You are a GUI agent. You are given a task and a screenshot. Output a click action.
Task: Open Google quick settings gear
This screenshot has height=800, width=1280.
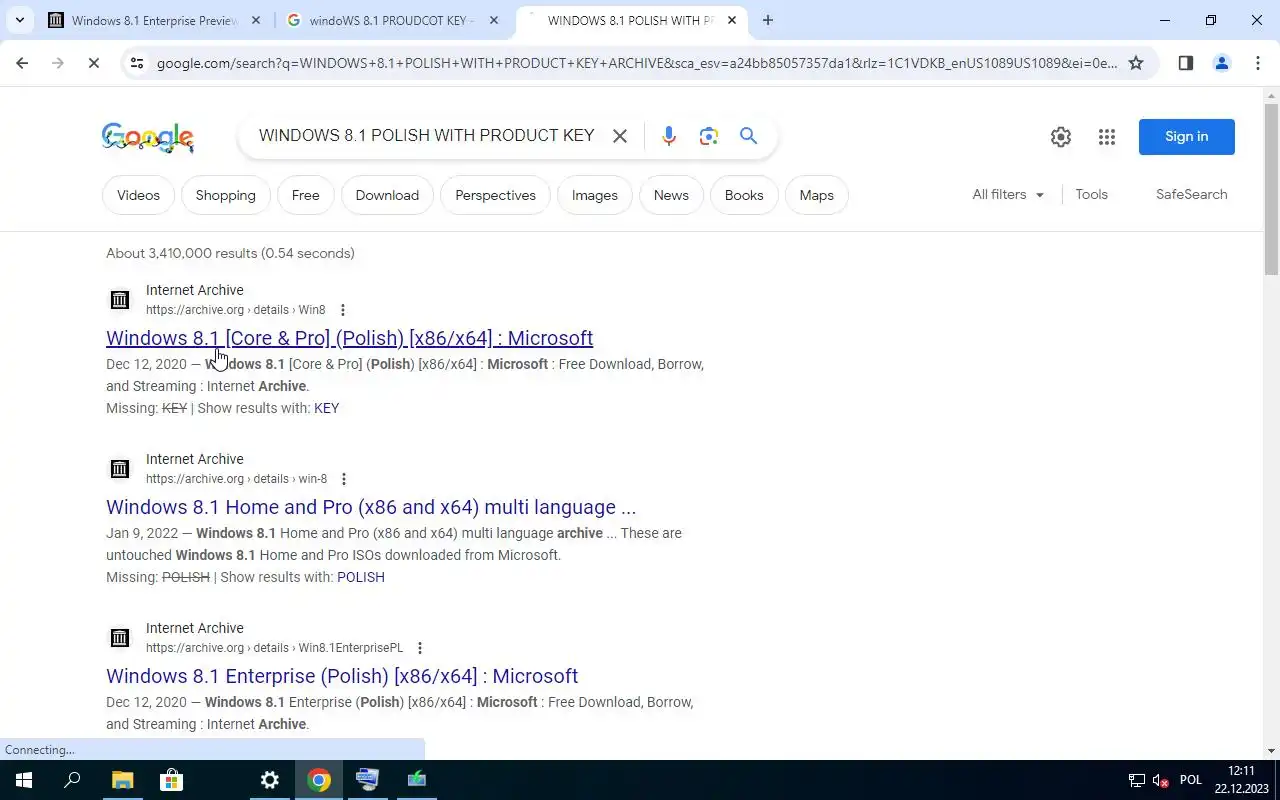click(x=1061, y=137)
